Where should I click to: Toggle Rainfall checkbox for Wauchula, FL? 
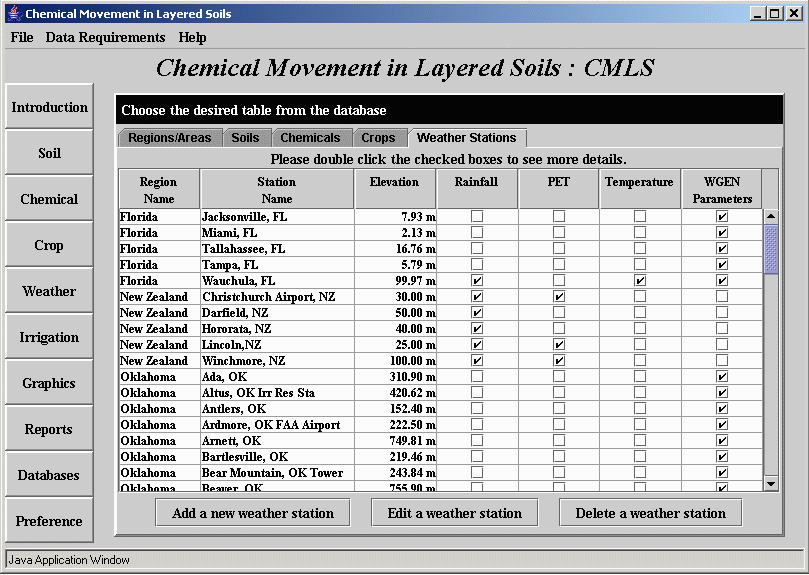[x=477, y=280]
